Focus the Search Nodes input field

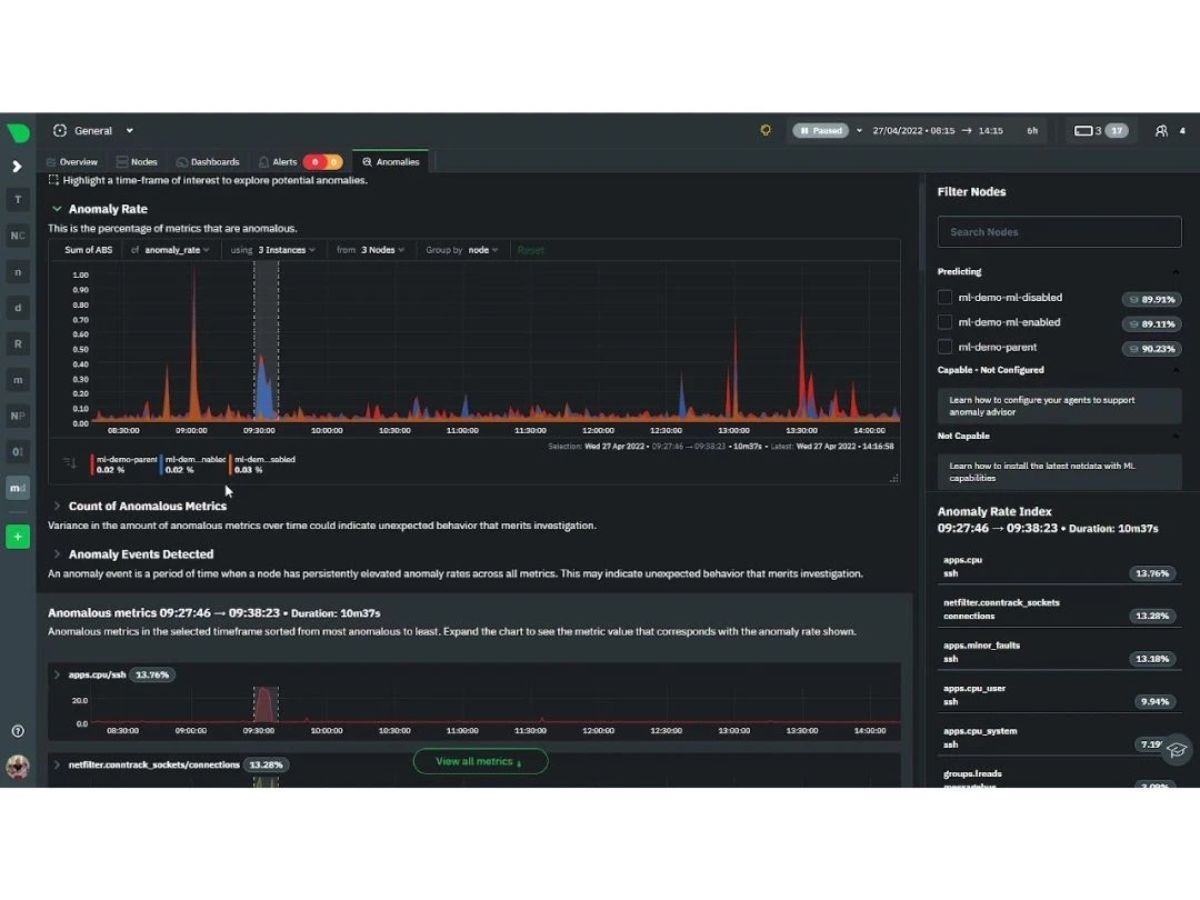tap(1059, 232)
